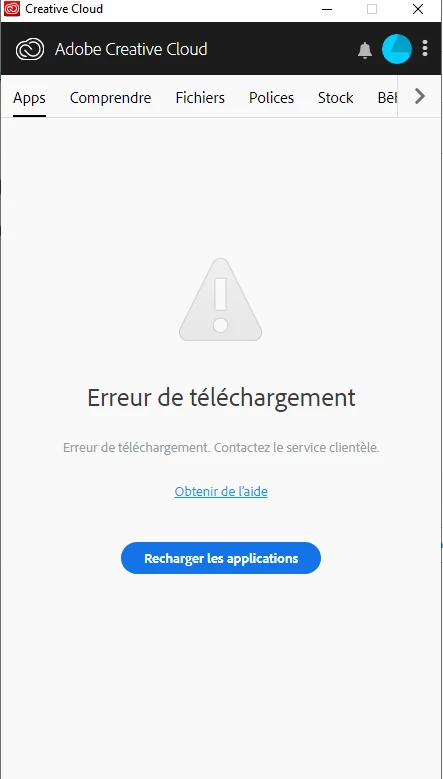Viewport: 443px width, 779px height.
Task: Close the Creative Cloud window
Action: 418,9
